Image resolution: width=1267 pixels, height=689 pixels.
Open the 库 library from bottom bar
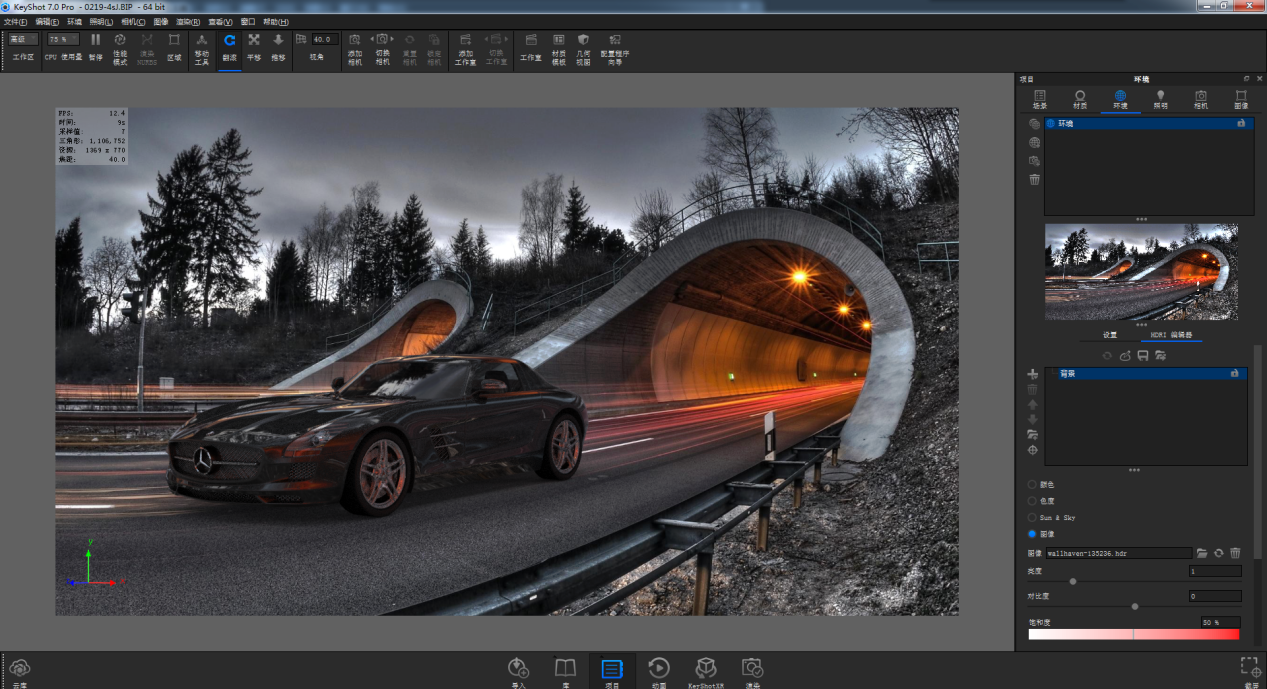pos(565,668)
